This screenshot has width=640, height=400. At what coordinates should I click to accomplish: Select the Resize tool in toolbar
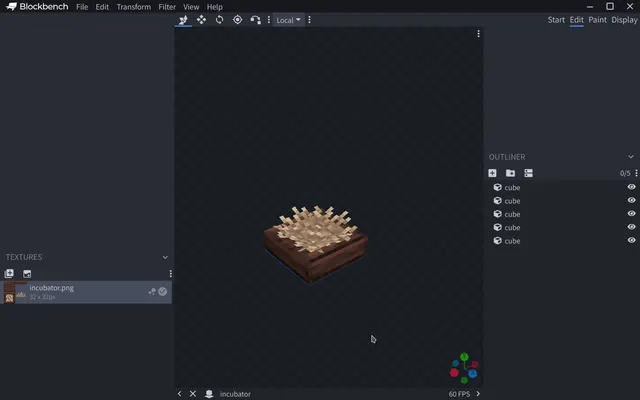183,20
